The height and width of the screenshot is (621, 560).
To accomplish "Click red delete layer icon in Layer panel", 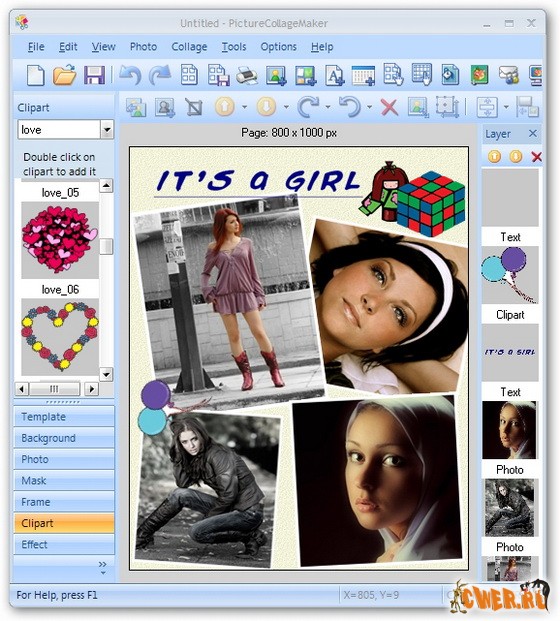I will coord(536,157).
